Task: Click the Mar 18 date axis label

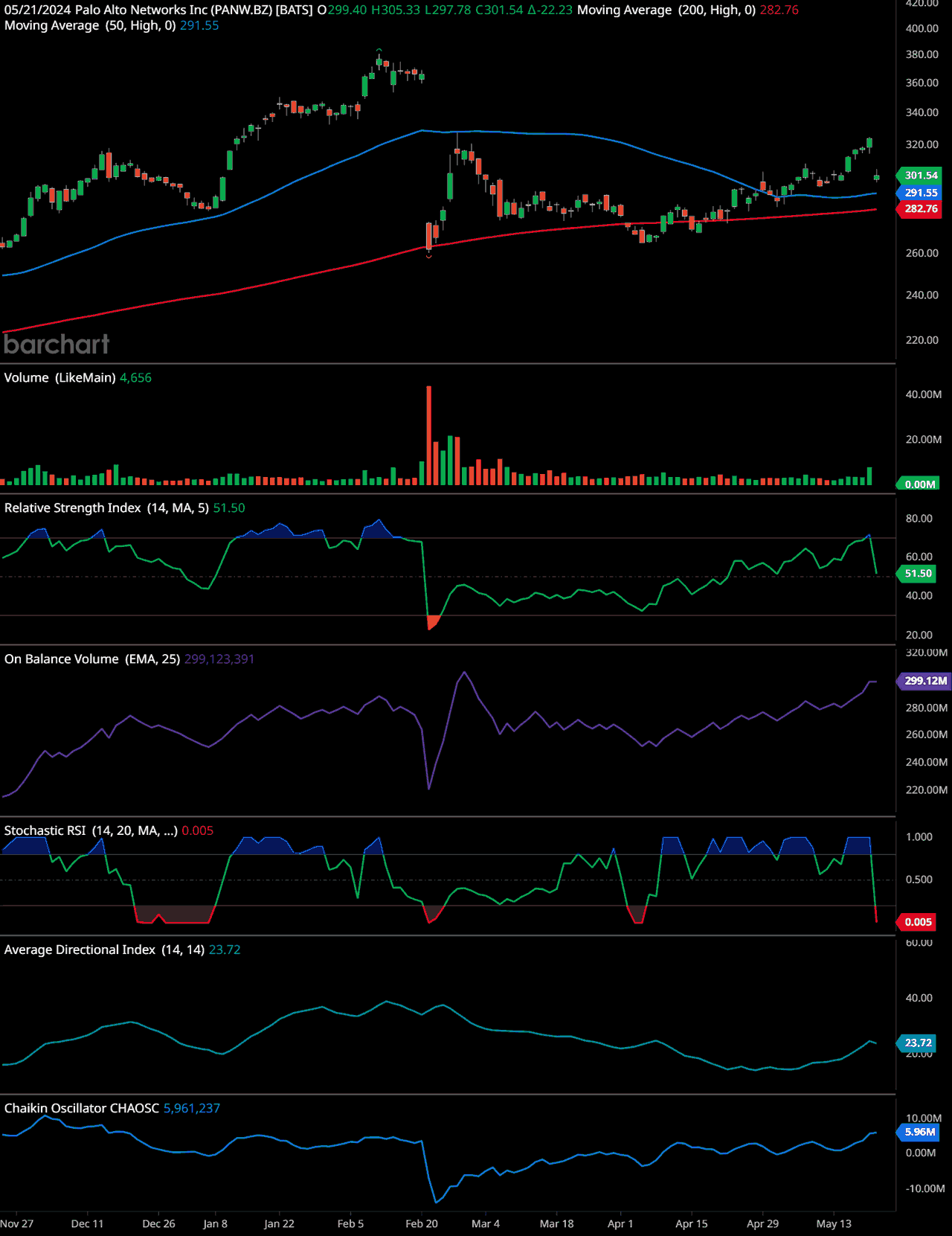Action: point(556,1224)
